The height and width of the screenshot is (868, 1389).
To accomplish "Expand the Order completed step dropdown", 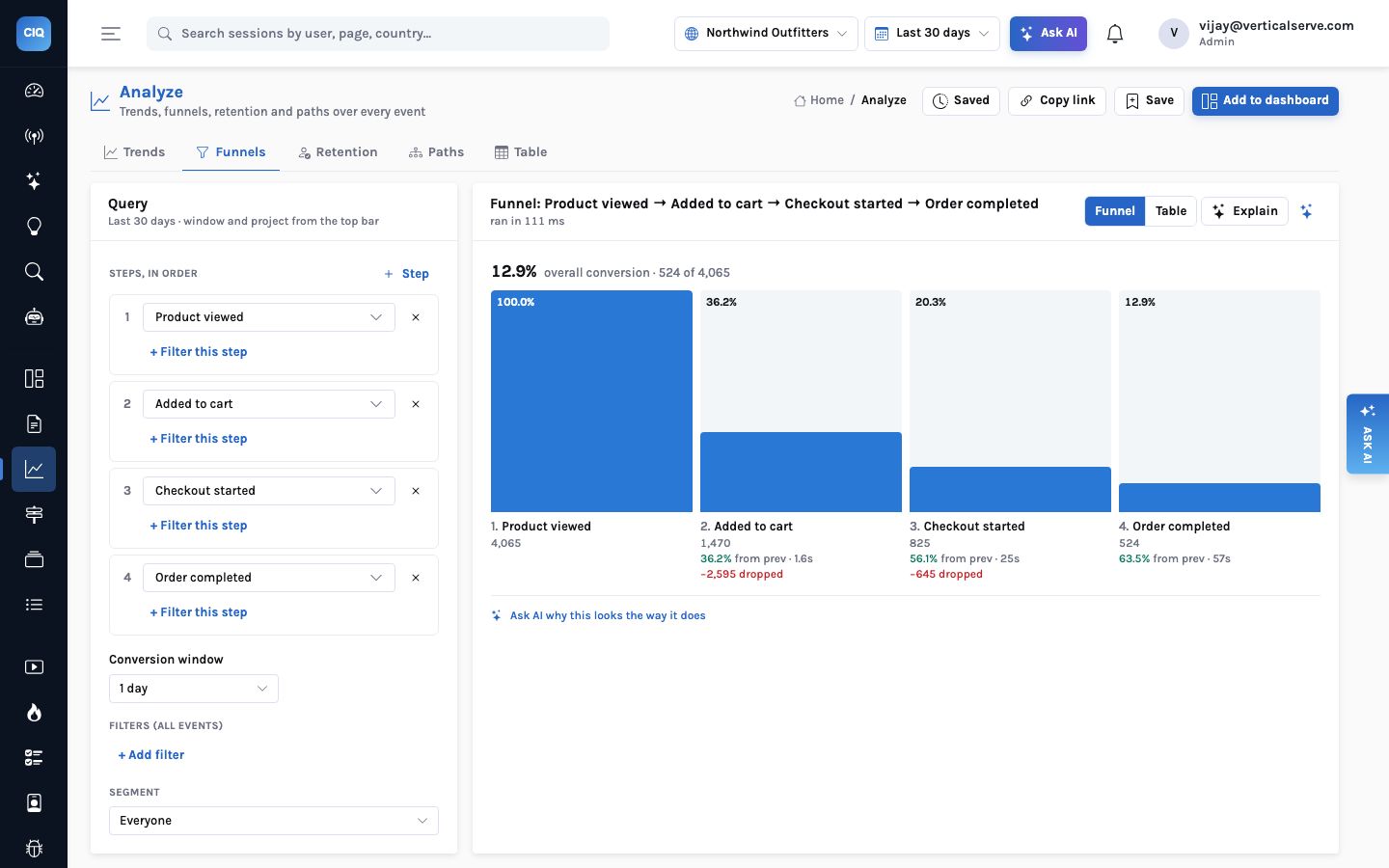I will pyautogui.click(x=269, y=578).
